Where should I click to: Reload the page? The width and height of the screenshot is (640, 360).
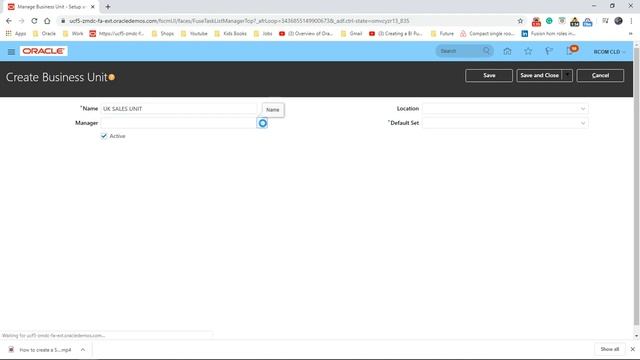(x=34, y=21)
